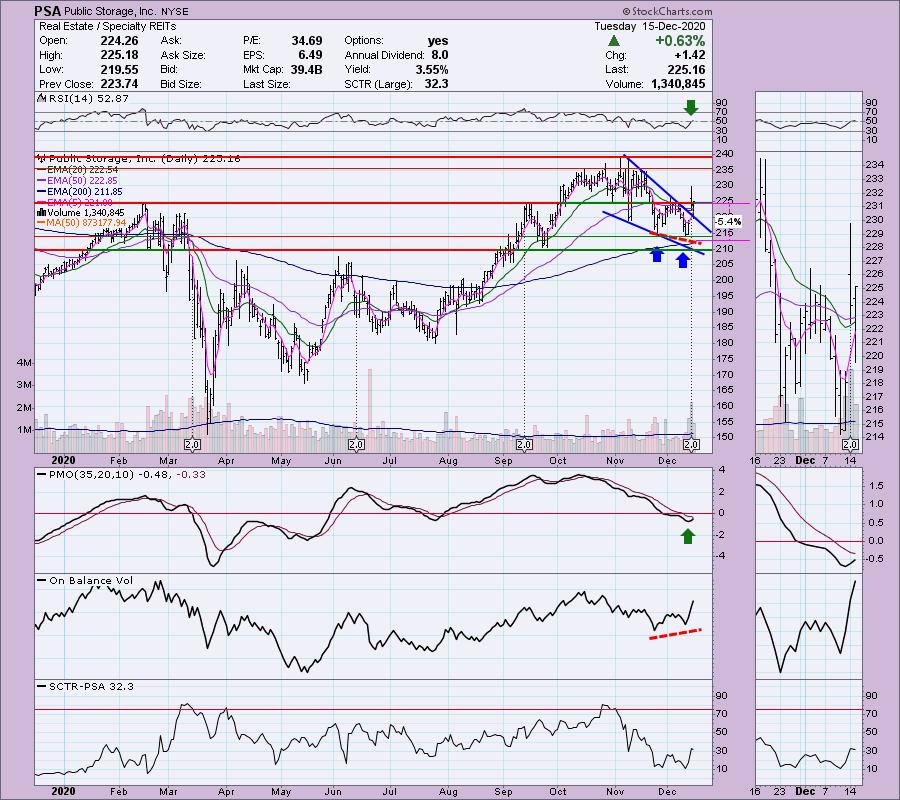Viewport: 900px width, 800px height.
Task: Click the Mkt Cap value 39.4B
Action: pos(307,69)
